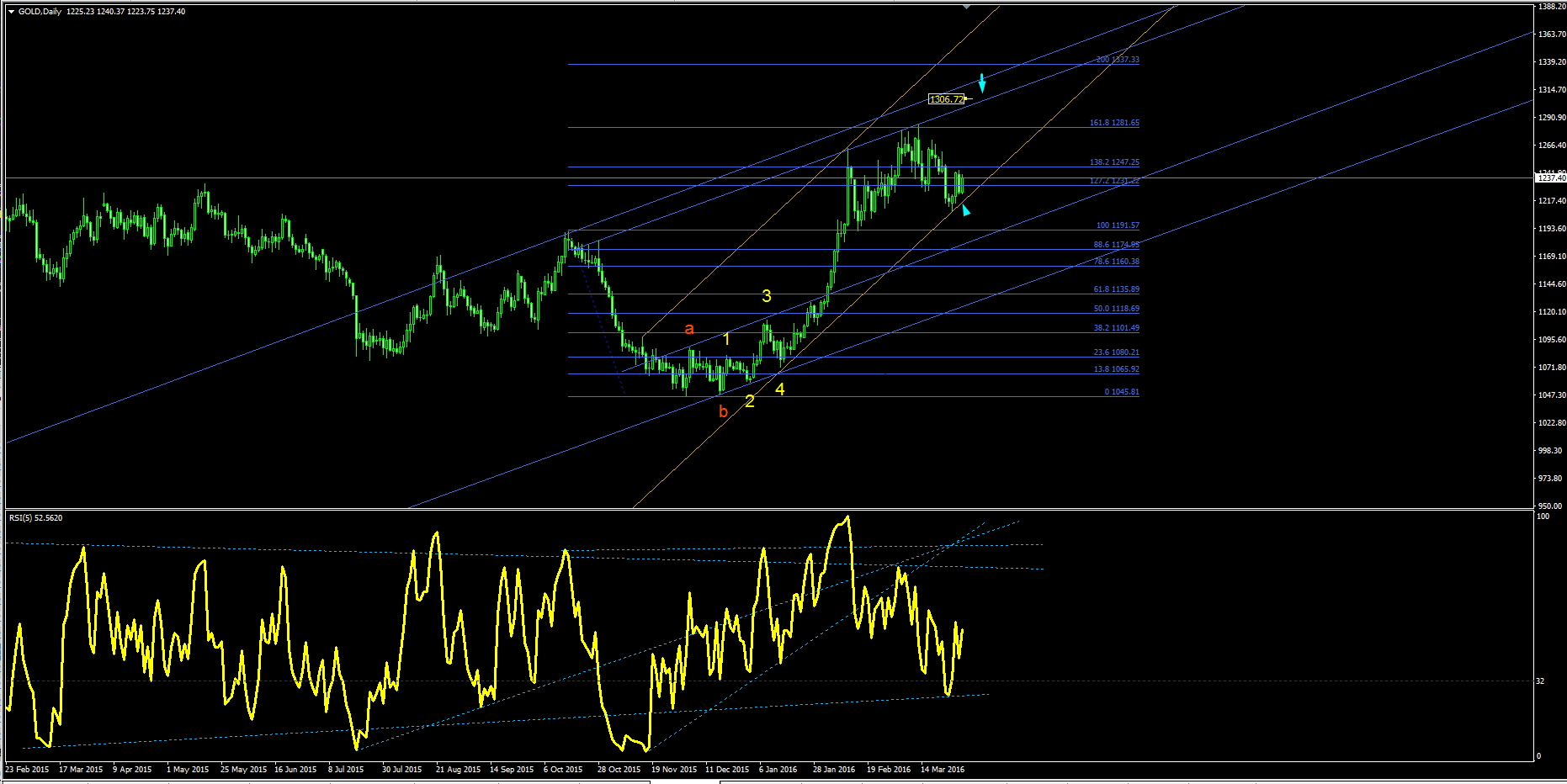The width and height of the screenshot is (1567, 784).
Task: Click the '14 Sep 2015' date label
Action: 512,770
